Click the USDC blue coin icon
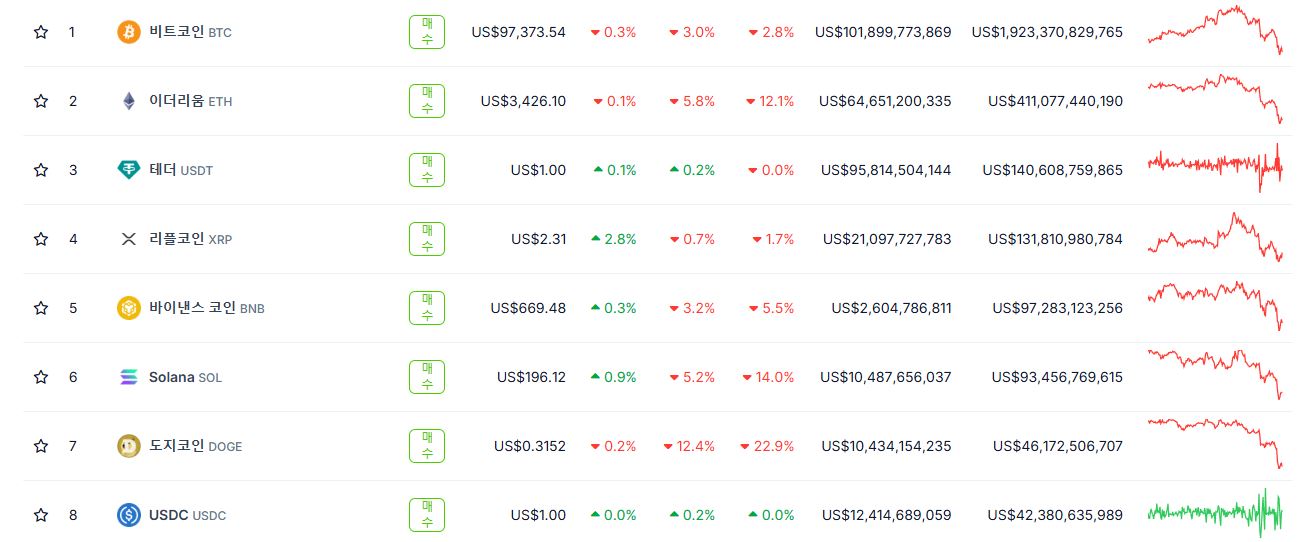1315x542 pixels. coord(129,515)
